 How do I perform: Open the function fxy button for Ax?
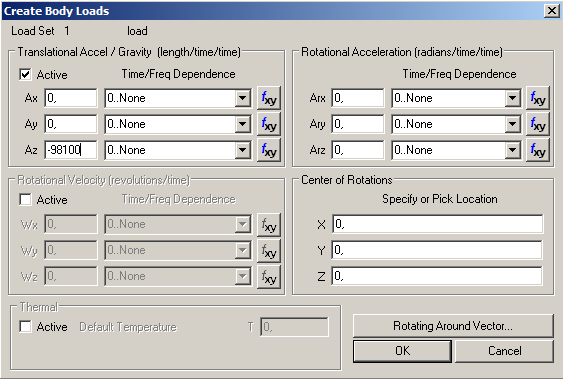pyautogui.click(x=269, y=98)
